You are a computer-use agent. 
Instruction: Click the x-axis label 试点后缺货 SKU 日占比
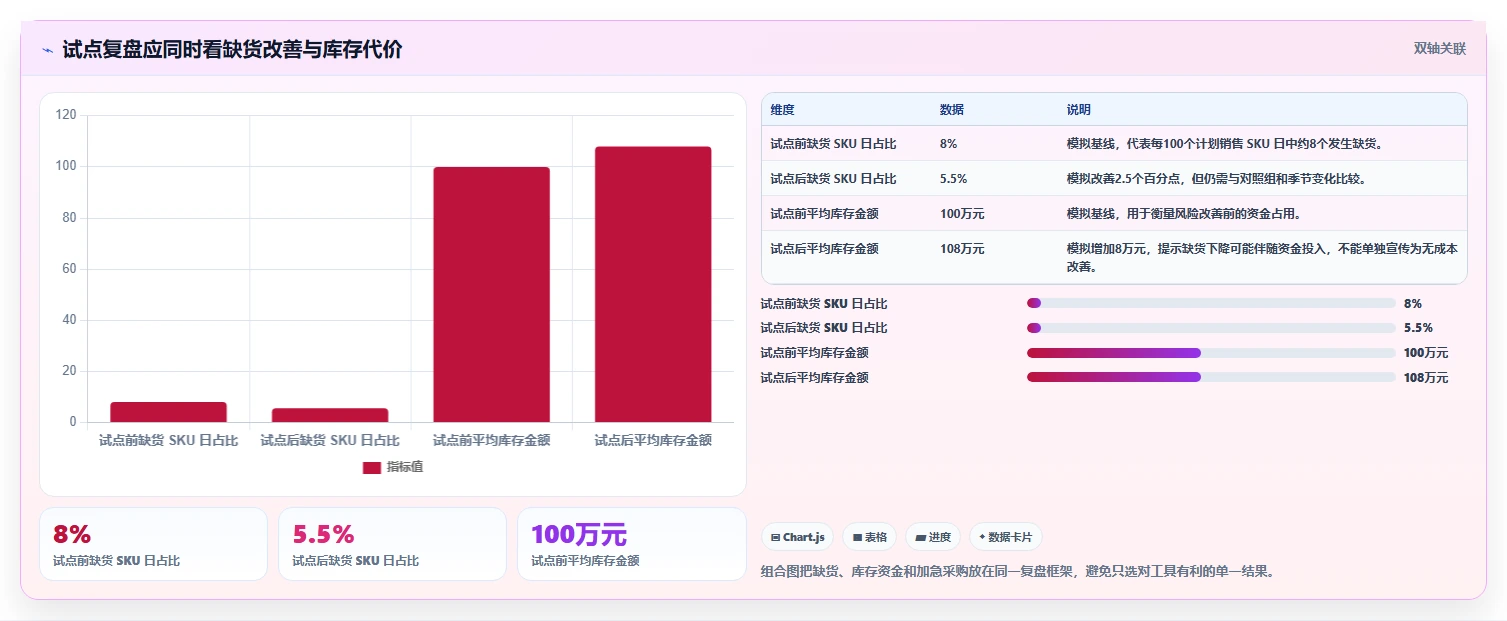[x=330, y=440]
